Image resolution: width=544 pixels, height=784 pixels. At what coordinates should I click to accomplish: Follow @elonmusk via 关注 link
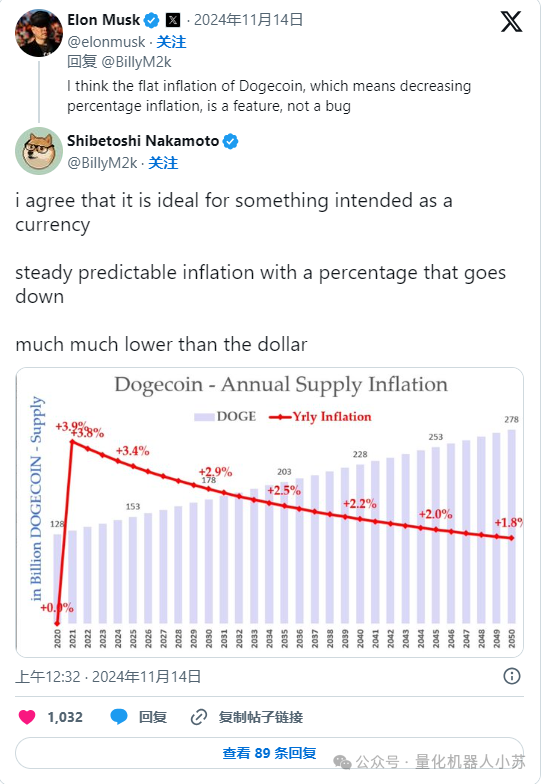pos(171,42)
